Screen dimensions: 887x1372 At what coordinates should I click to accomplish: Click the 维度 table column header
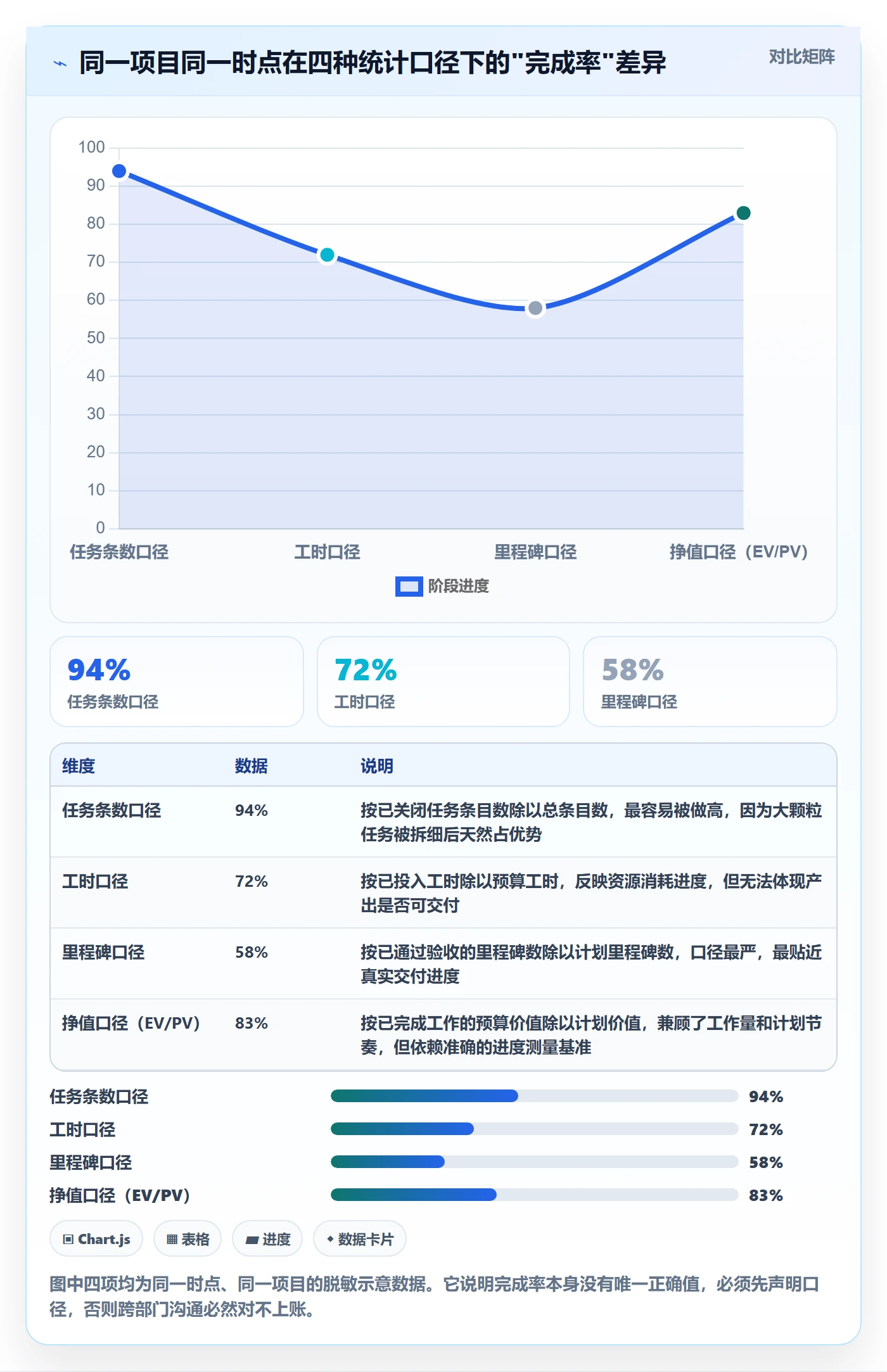(79, 766)
